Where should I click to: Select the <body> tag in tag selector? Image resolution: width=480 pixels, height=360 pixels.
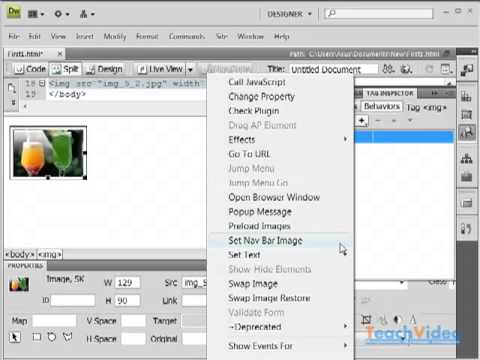(20, 255)
